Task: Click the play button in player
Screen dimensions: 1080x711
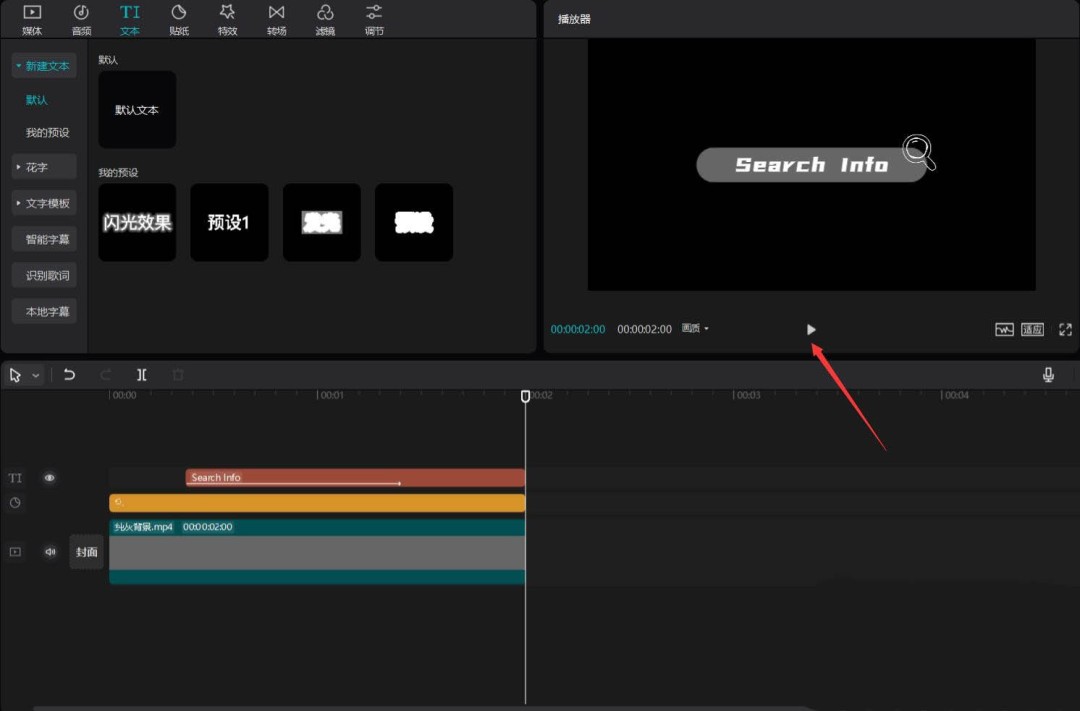Action: click(x=811, y=329)
